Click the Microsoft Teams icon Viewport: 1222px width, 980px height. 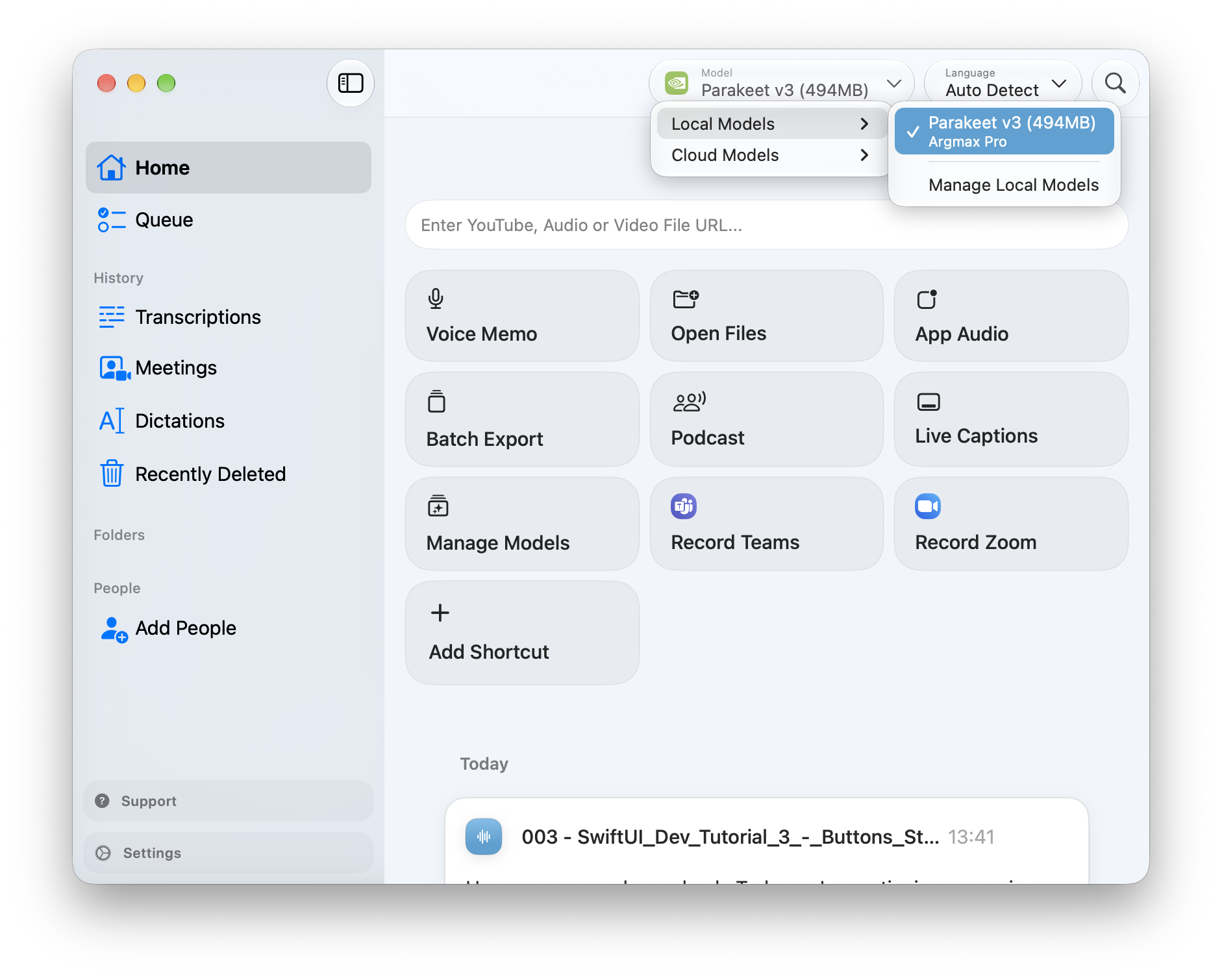click(684, 506)
